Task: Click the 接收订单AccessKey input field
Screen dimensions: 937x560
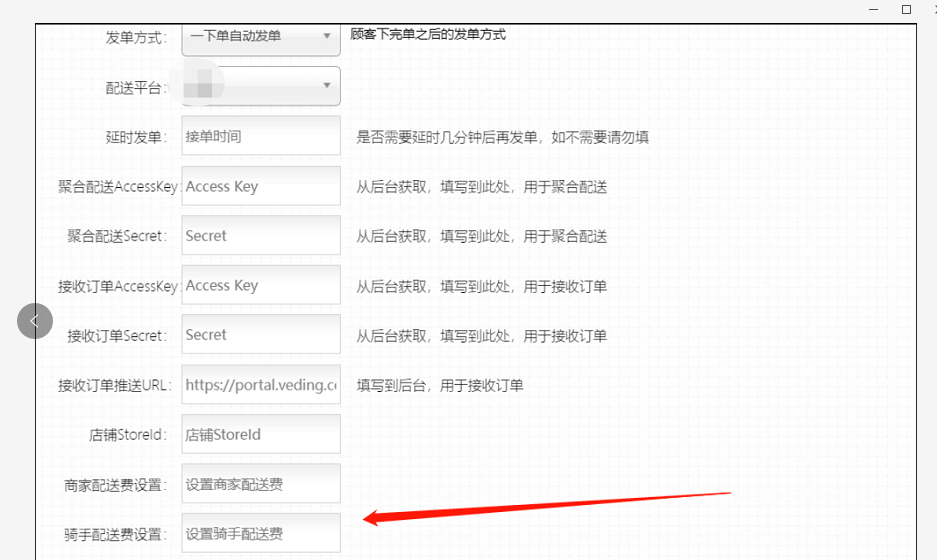Action: 260,286
